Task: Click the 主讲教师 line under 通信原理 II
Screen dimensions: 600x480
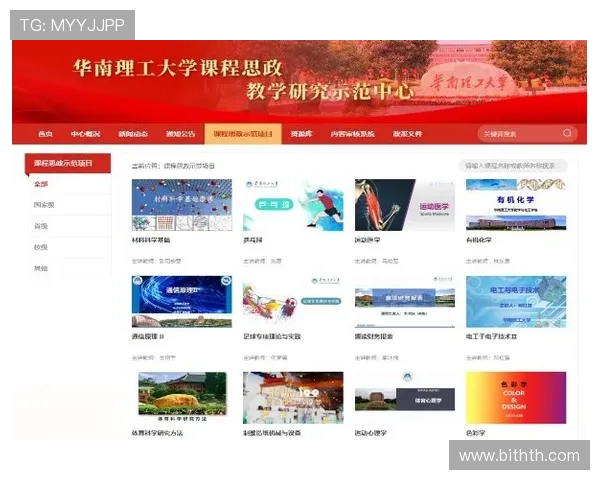Action: (x=154, y=358)
